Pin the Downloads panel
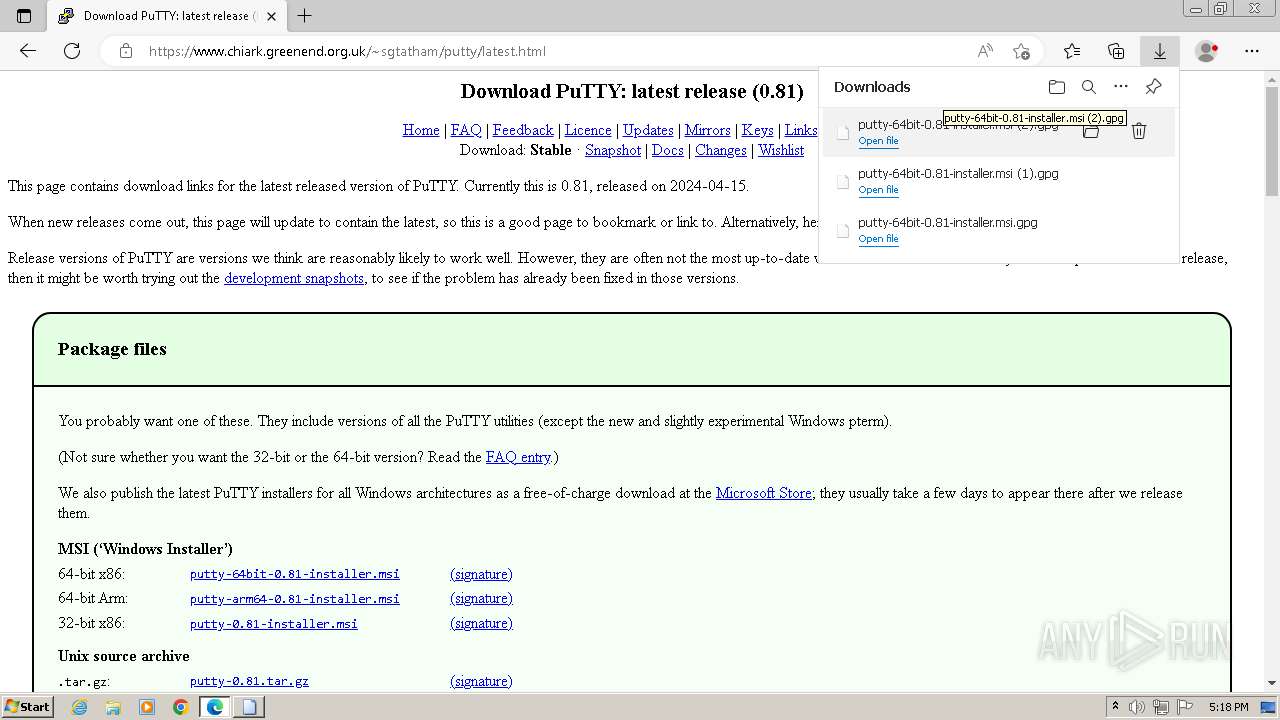Viewport: 1280px width, 720px height. pyautogui.click(x=1153, y=87)
